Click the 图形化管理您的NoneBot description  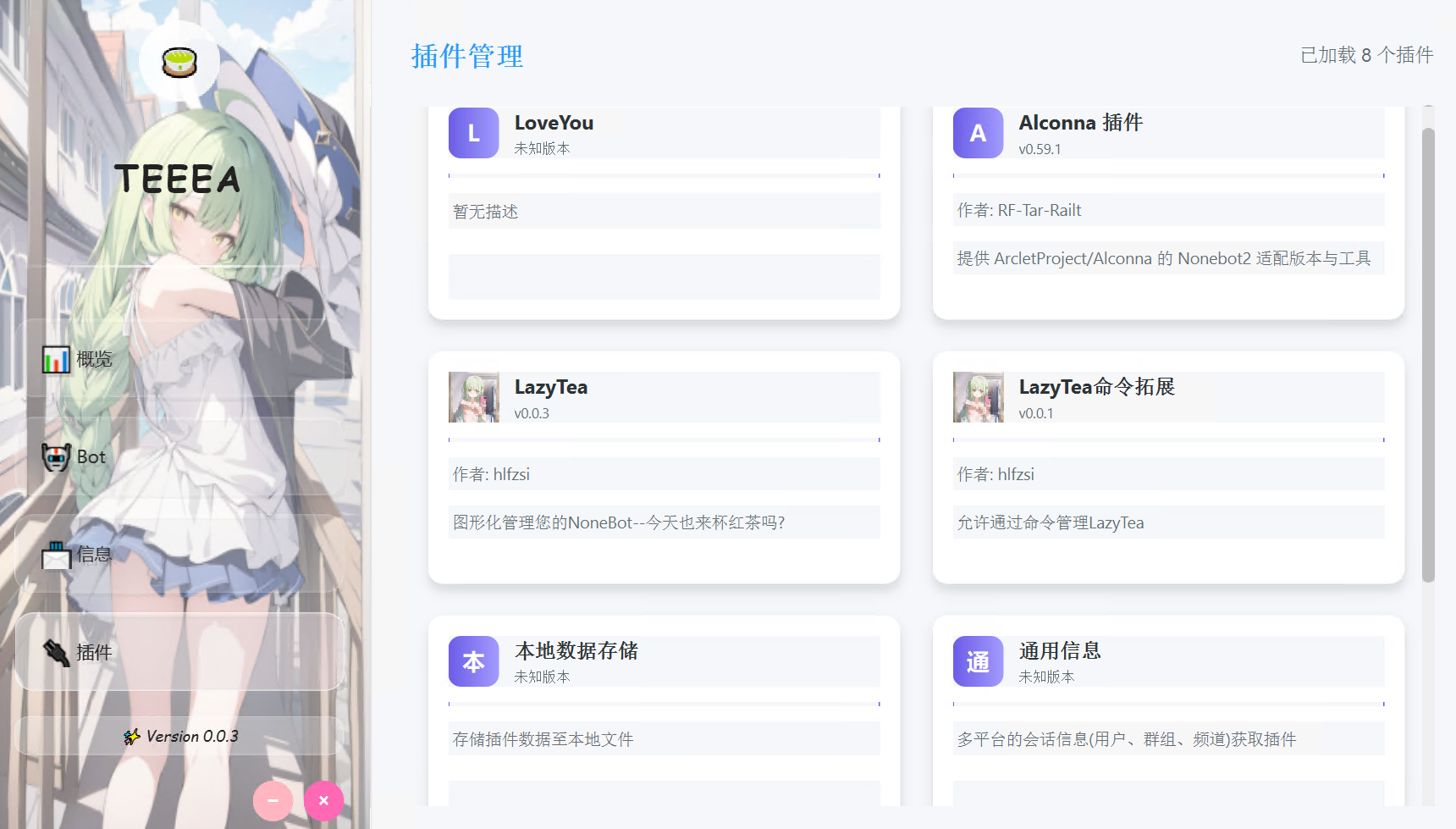(619, 522)
